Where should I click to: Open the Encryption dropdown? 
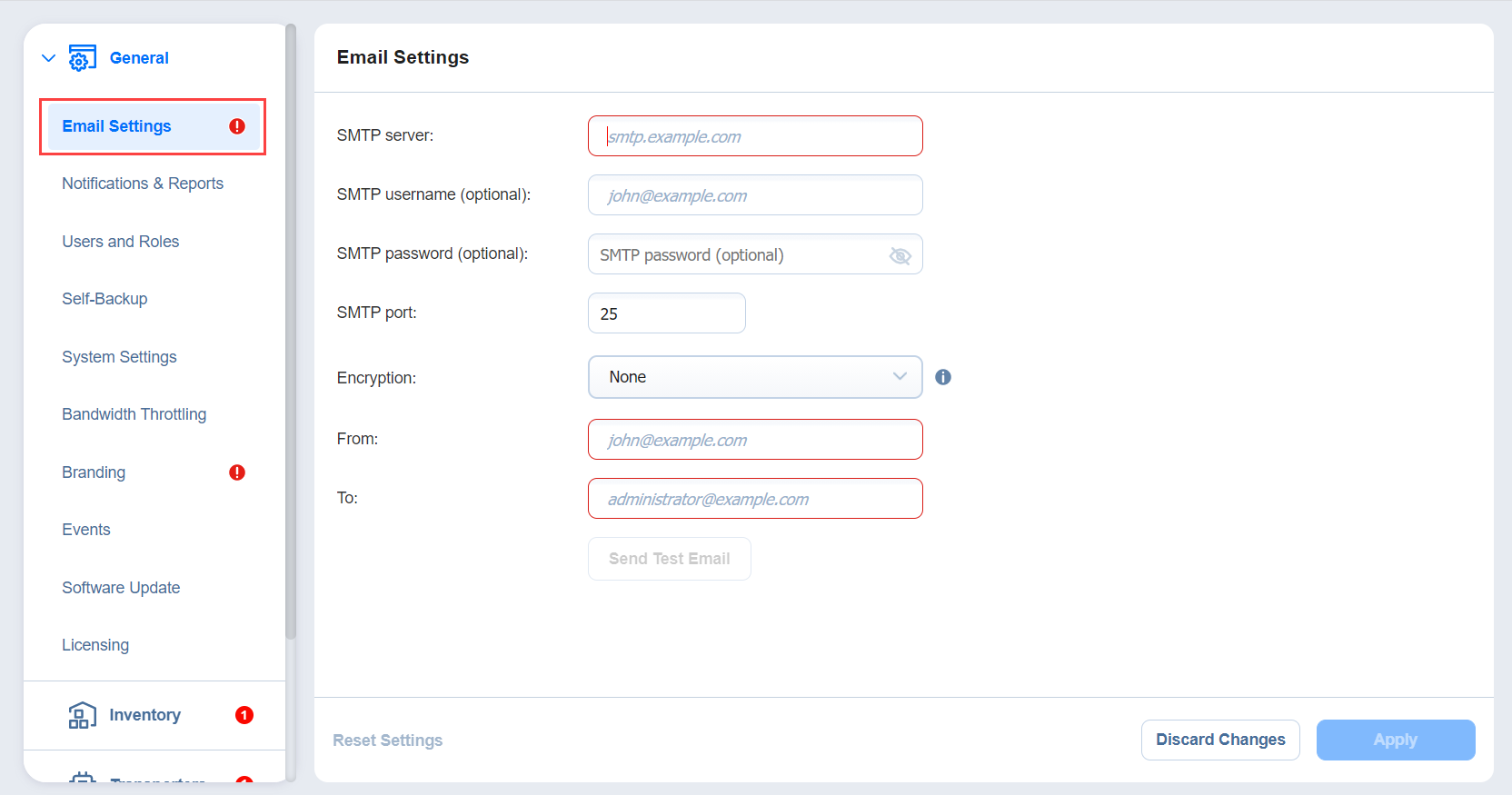(x=754, y=377)
